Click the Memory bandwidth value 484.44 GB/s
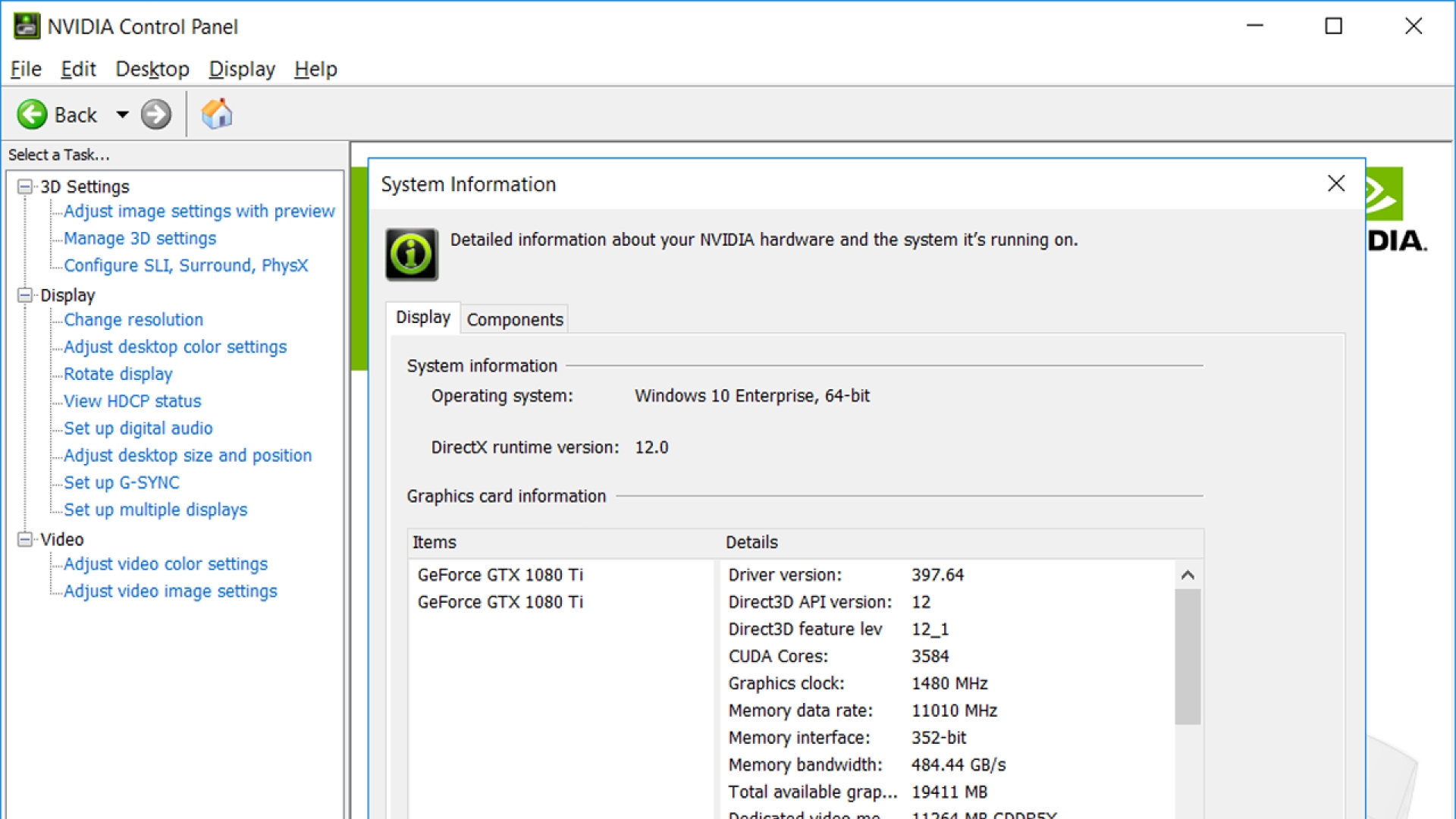This screenshot has height=819, width=1456. (x=959, y=765)
